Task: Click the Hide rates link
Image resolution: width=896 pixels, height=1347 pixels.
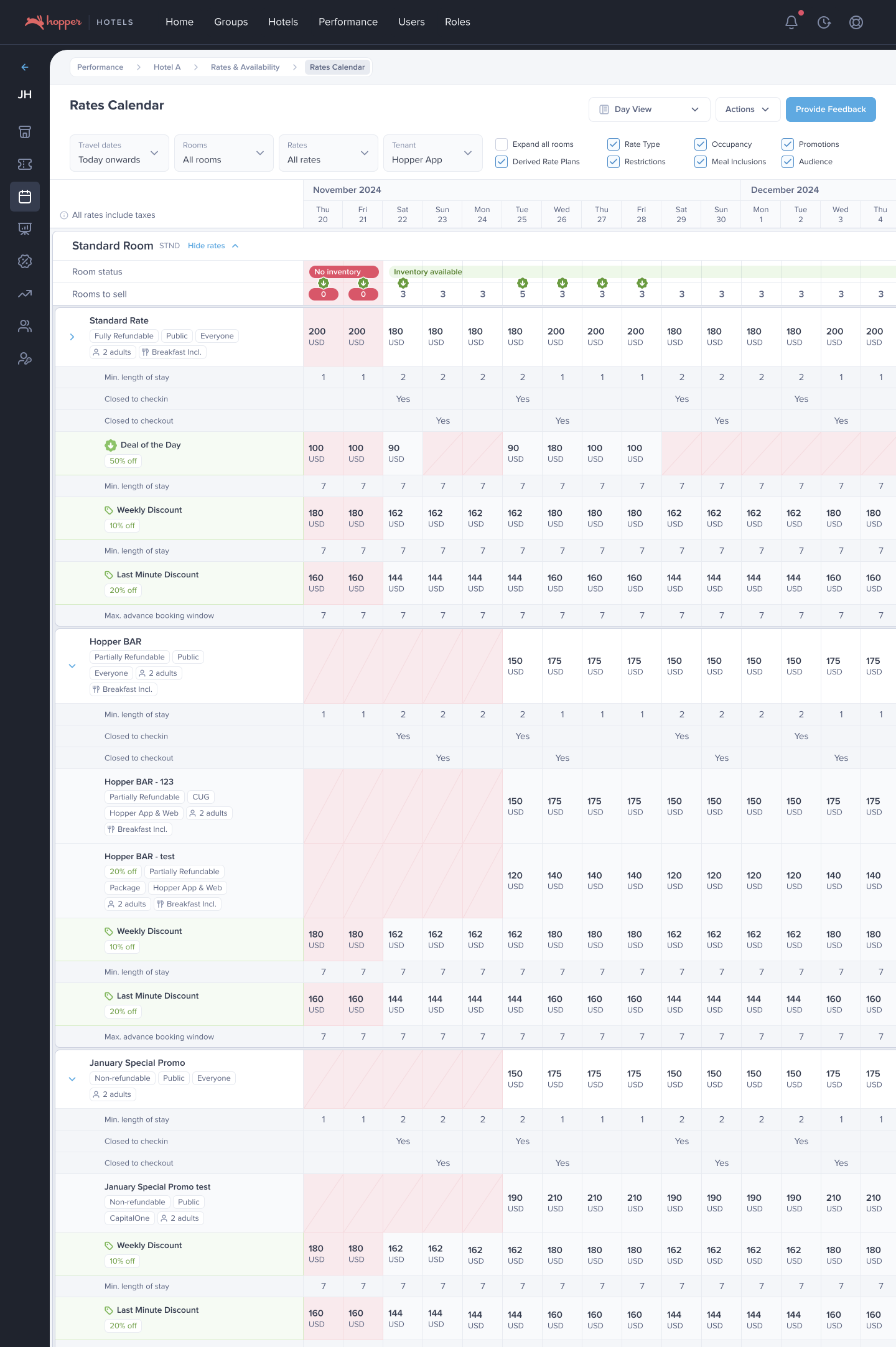Action: click(207, 246)
